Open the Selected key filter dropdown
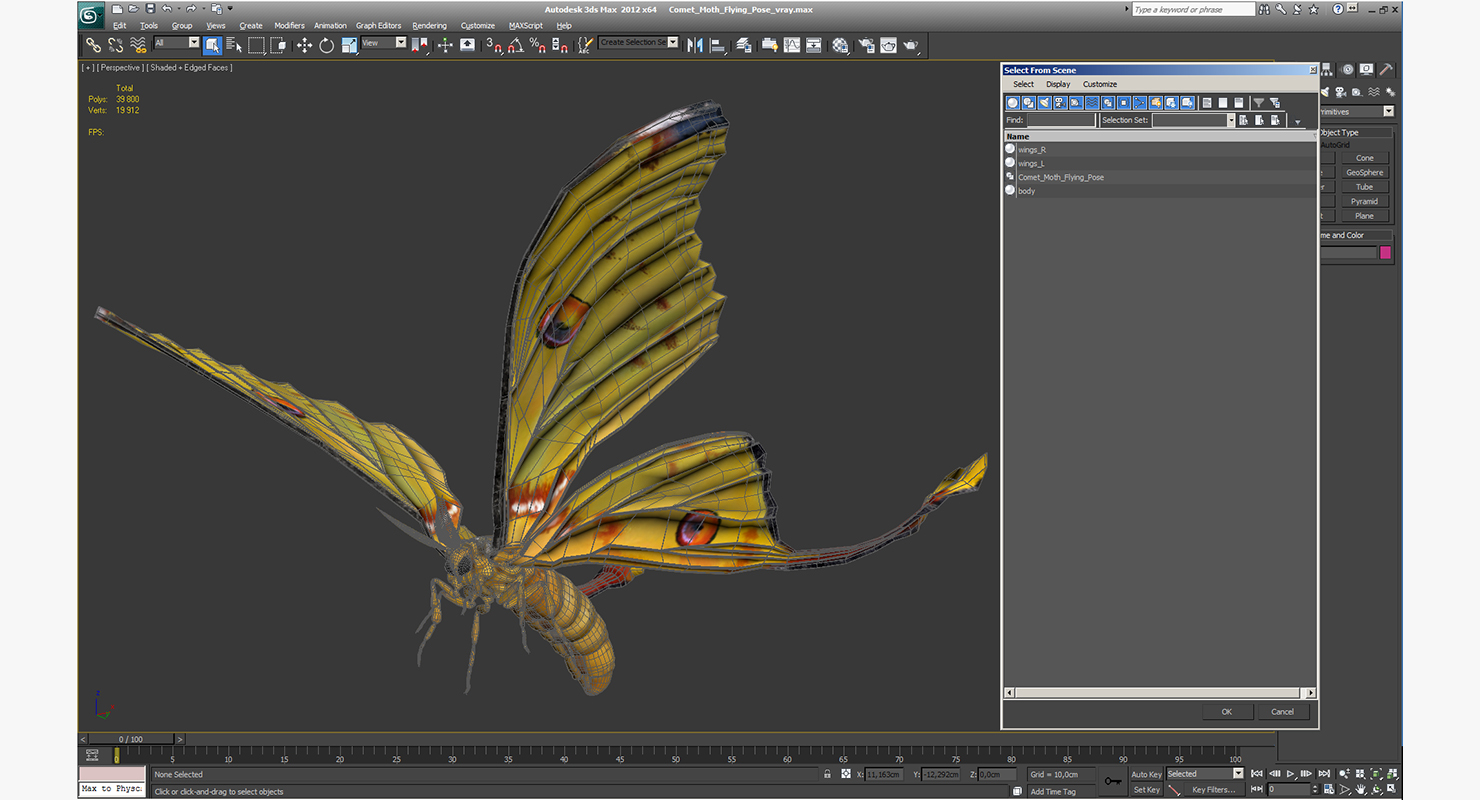1480x800 pixels. pos(1205,774)
